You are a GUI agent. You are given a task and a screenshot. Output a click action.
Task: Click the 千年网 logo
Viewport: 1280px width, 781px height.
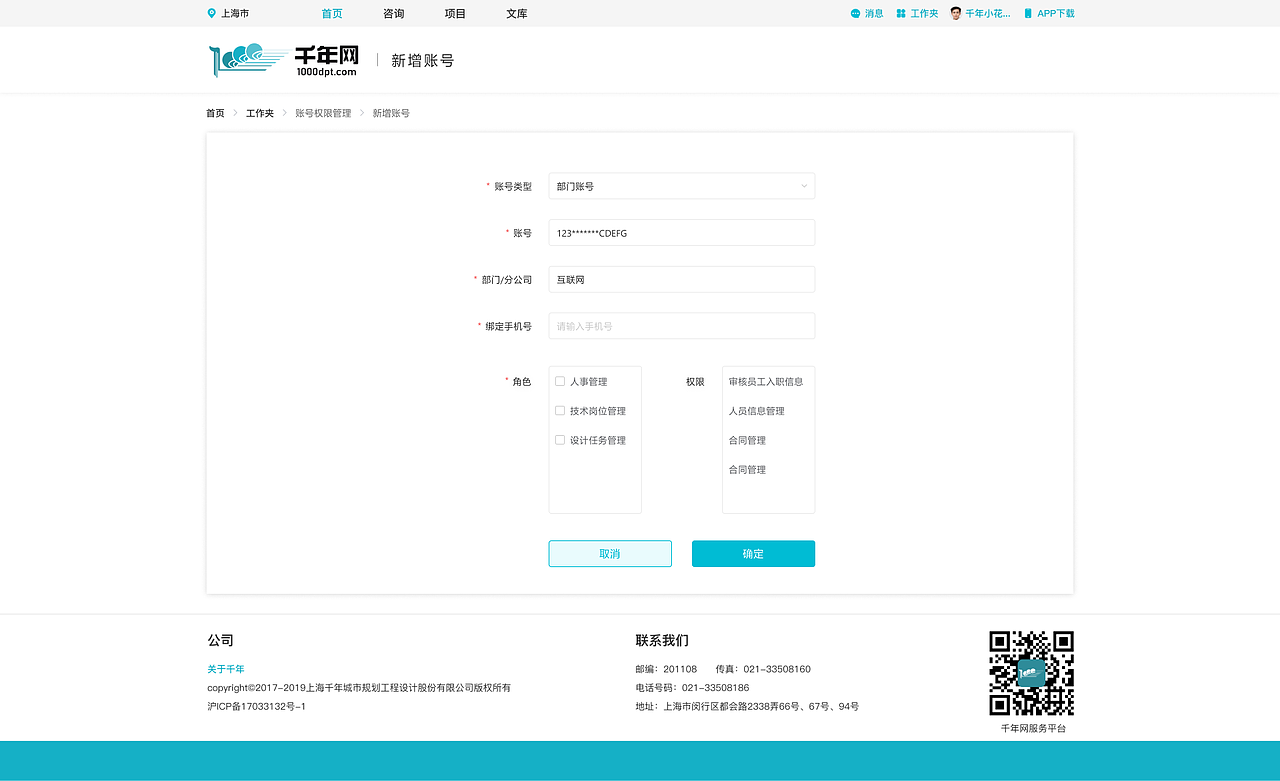click(x=284, y=60)
